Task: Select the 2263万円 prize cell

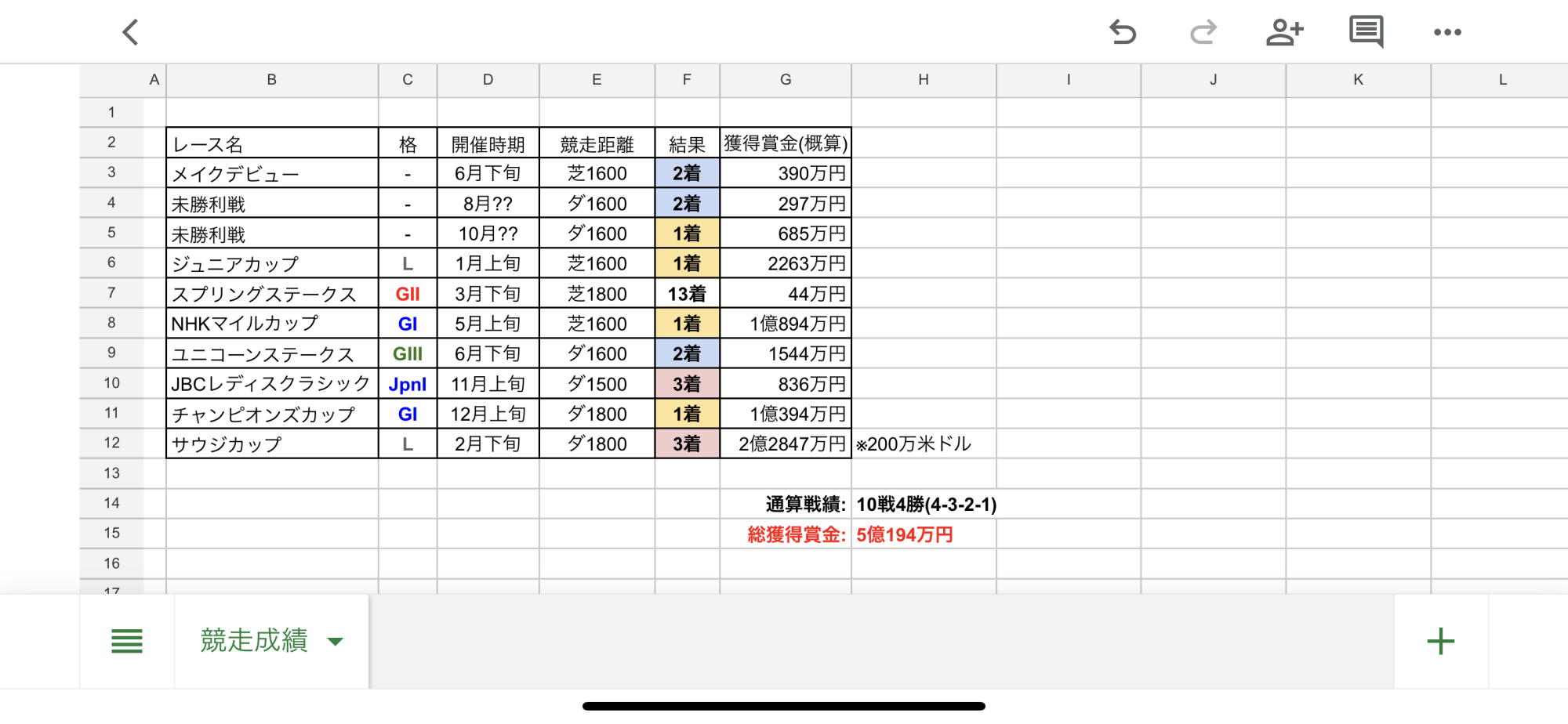Action: pyautogui.click(x=786, y=263)
